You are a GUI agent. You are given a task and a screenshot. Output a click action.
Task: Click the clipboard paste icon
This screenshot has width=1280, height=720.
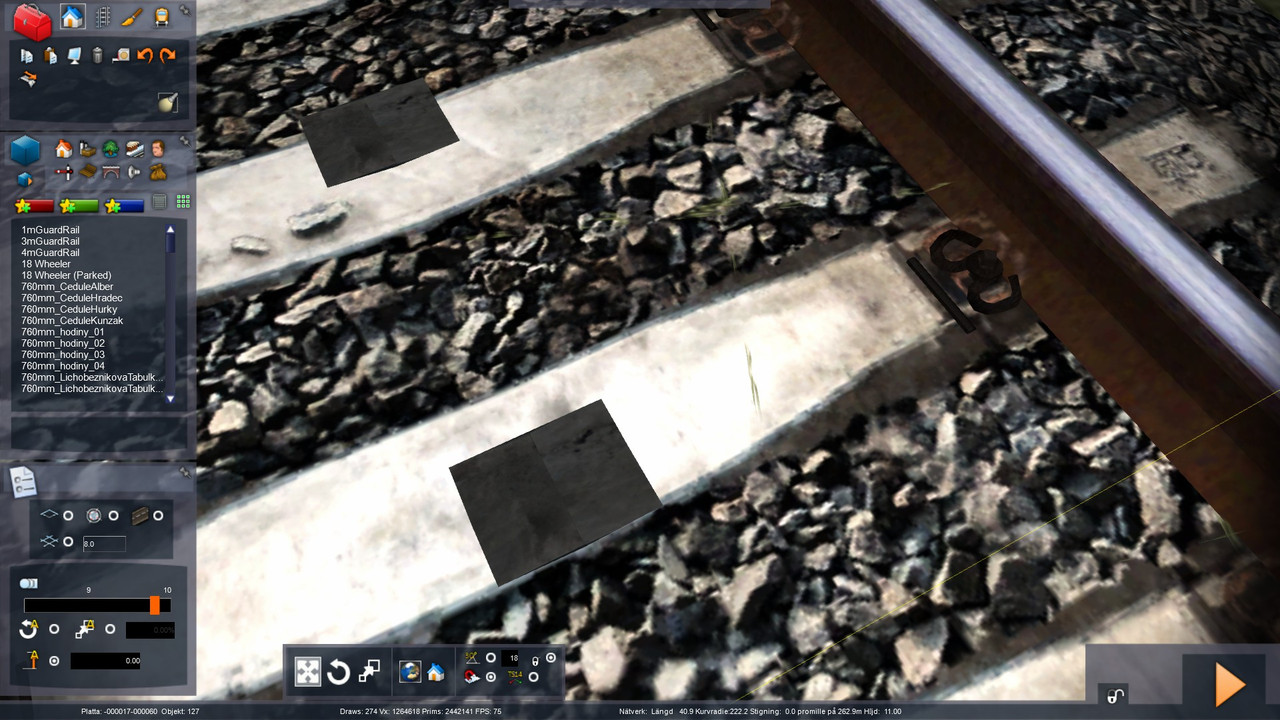pyautogui.click(x=50, y=55)
